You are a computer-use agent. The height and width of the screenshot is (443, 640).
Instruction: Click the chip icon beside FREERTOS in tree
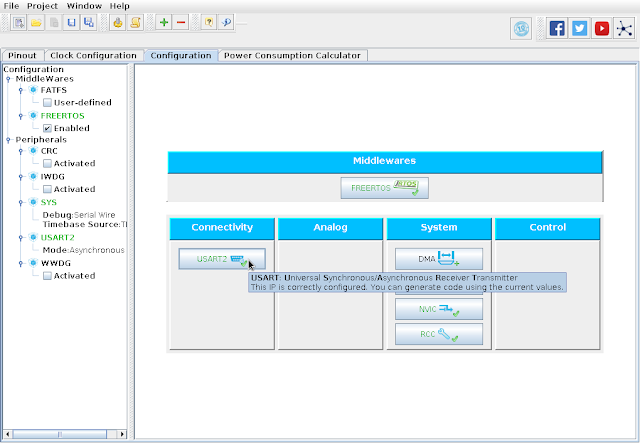[x=33, y=116]
